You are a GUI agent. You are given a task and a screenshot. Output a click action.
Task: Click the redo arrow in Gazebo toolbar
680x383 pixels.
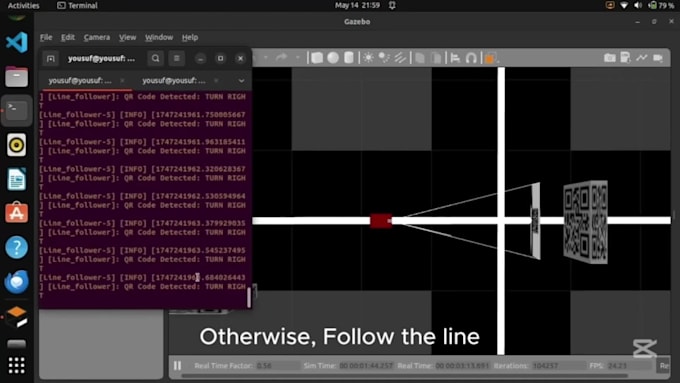point(281,58)
